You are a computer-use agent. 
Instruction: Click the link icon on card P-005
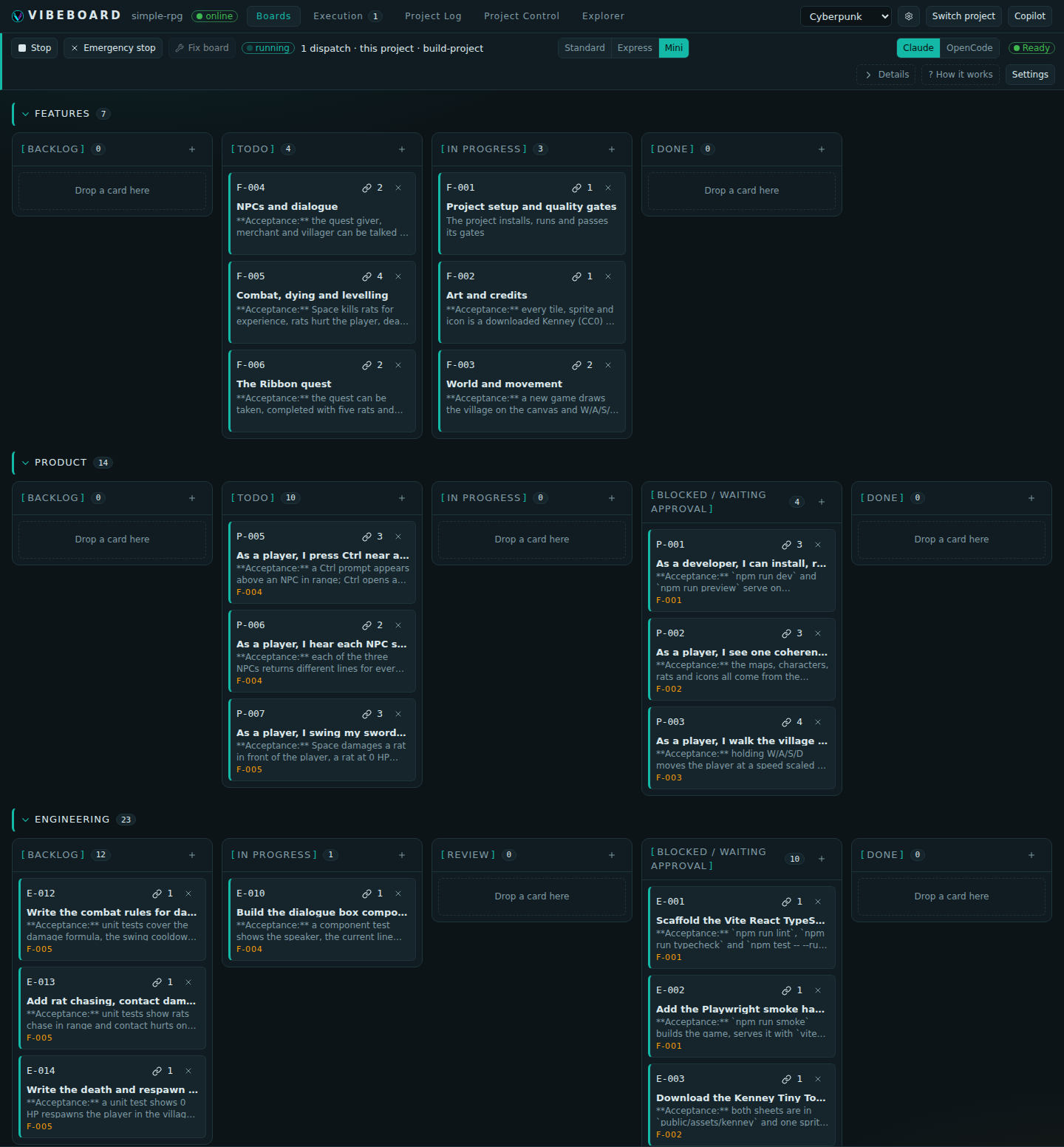[x=366, y=537]
